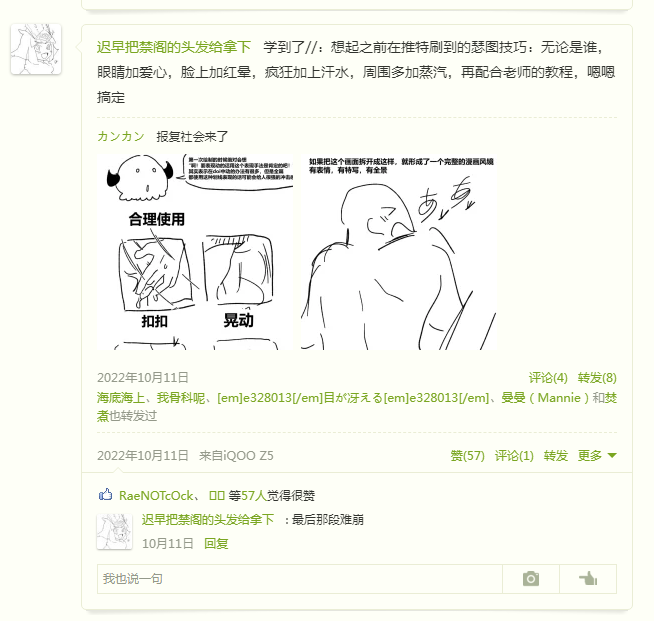The image size is (654, 621).
Task: Click 曼曼（Mannie）reposter link
Action: tap(545, 397)
